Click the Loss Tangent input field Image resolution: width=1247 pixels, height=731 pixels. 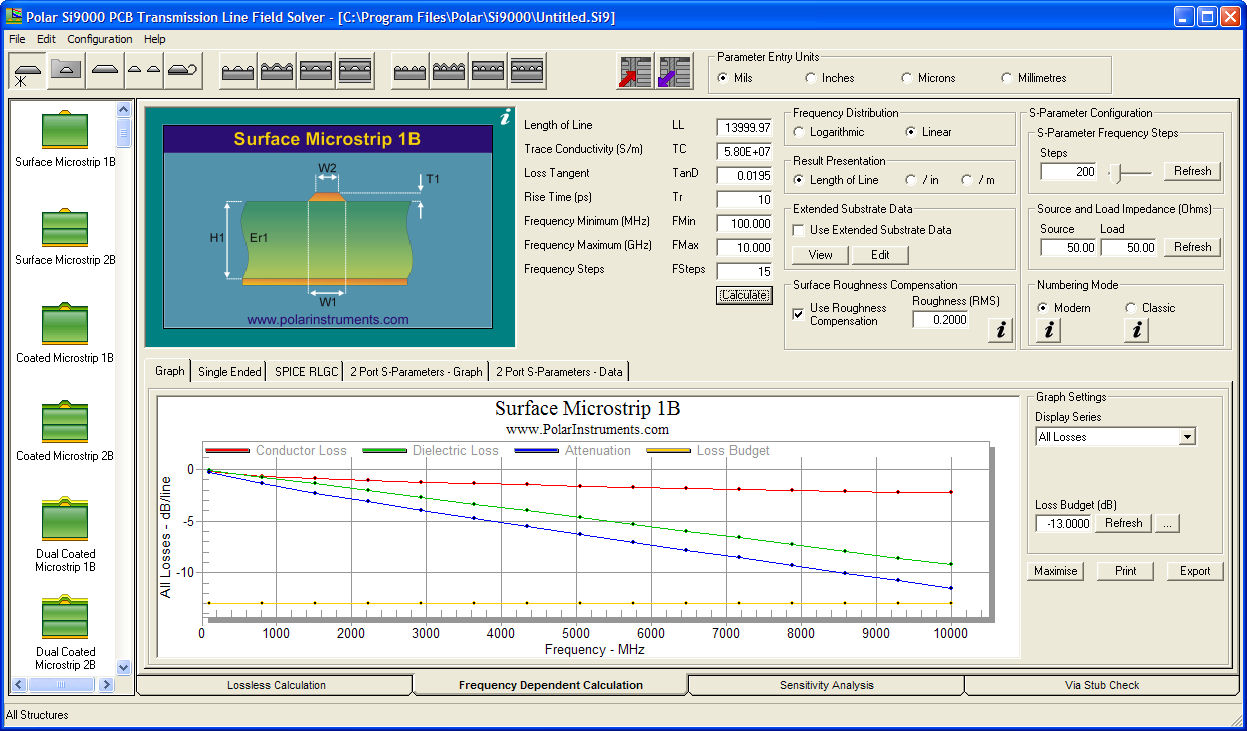(x=744, y=175)
